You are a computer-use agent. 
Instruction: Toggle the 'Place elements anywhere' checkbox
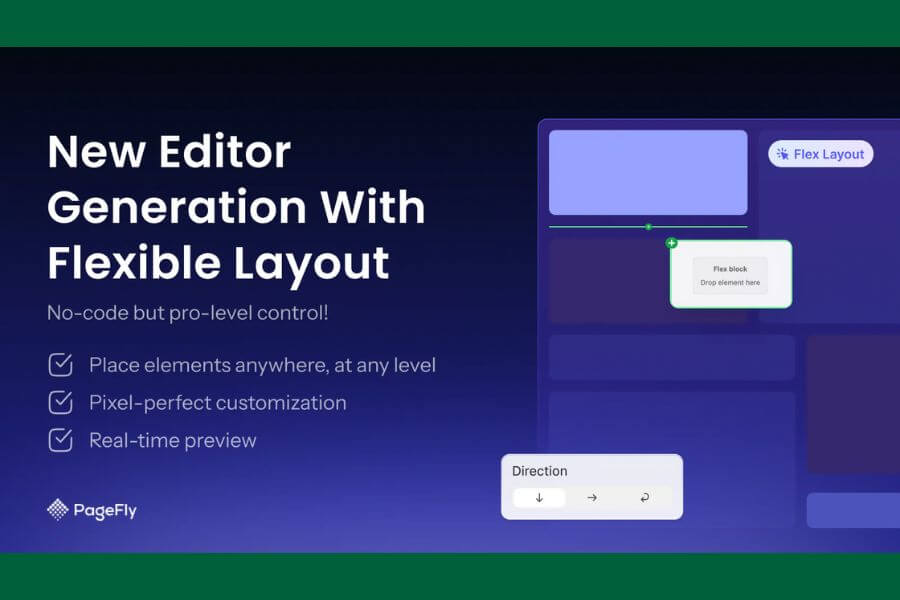point(60,365)
